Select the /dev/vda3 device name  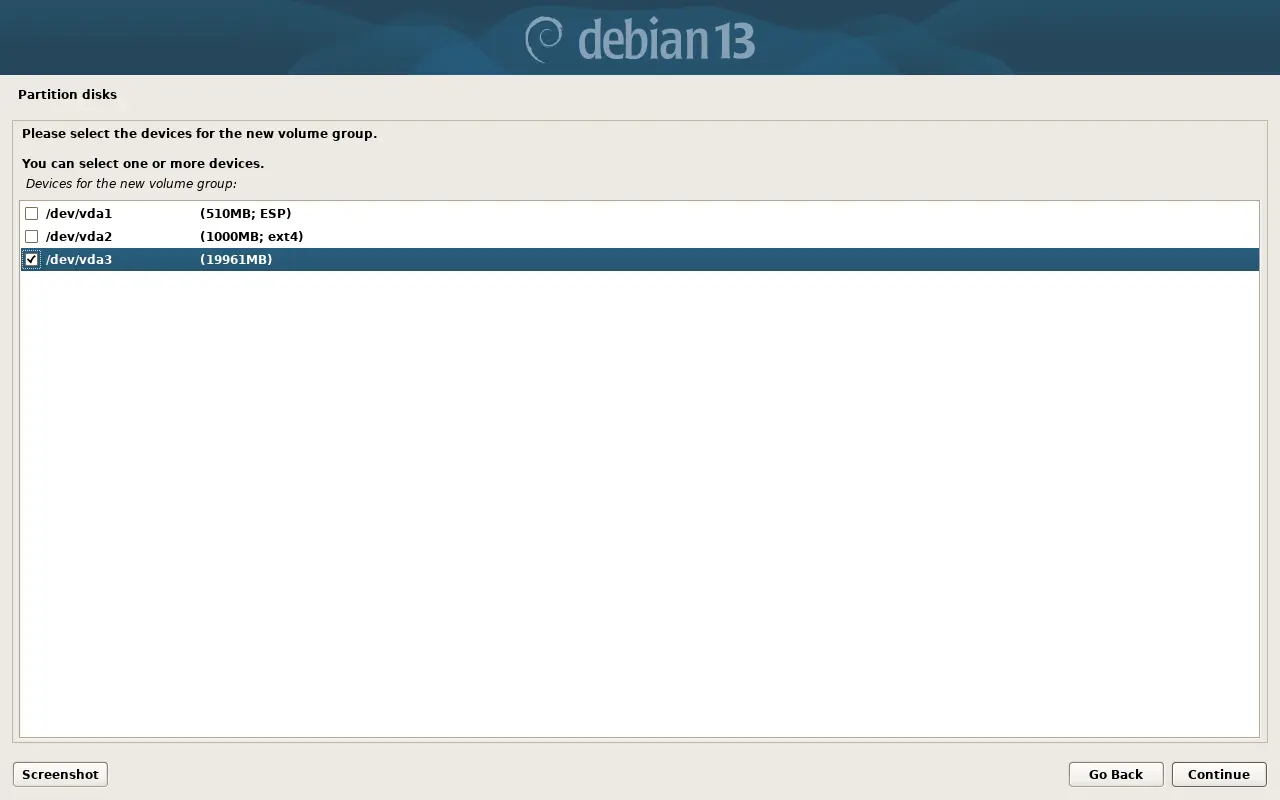(79, 260)
